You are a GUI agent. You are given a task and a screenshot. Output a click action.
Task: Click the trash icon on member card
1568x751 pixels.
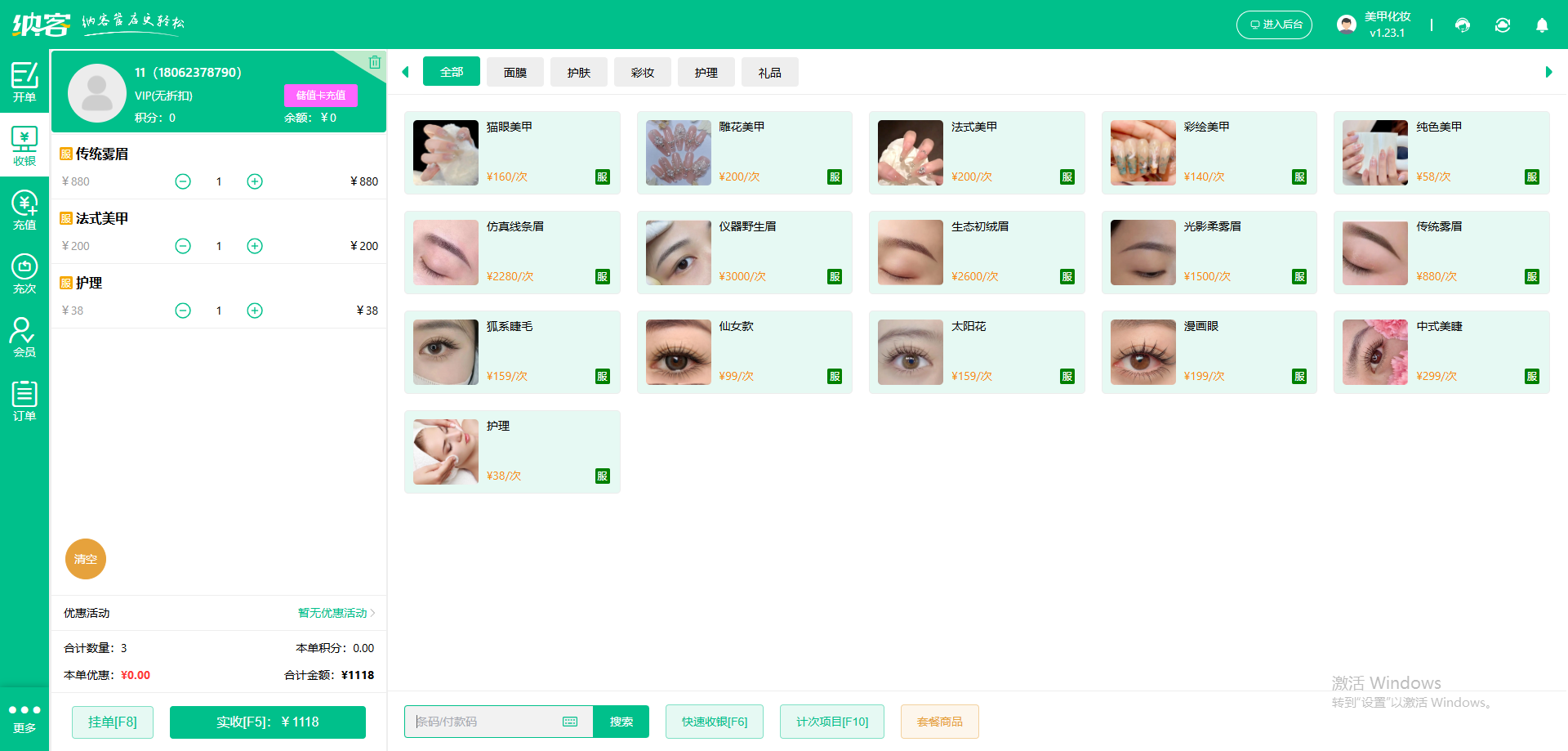(x=374, y=62)
